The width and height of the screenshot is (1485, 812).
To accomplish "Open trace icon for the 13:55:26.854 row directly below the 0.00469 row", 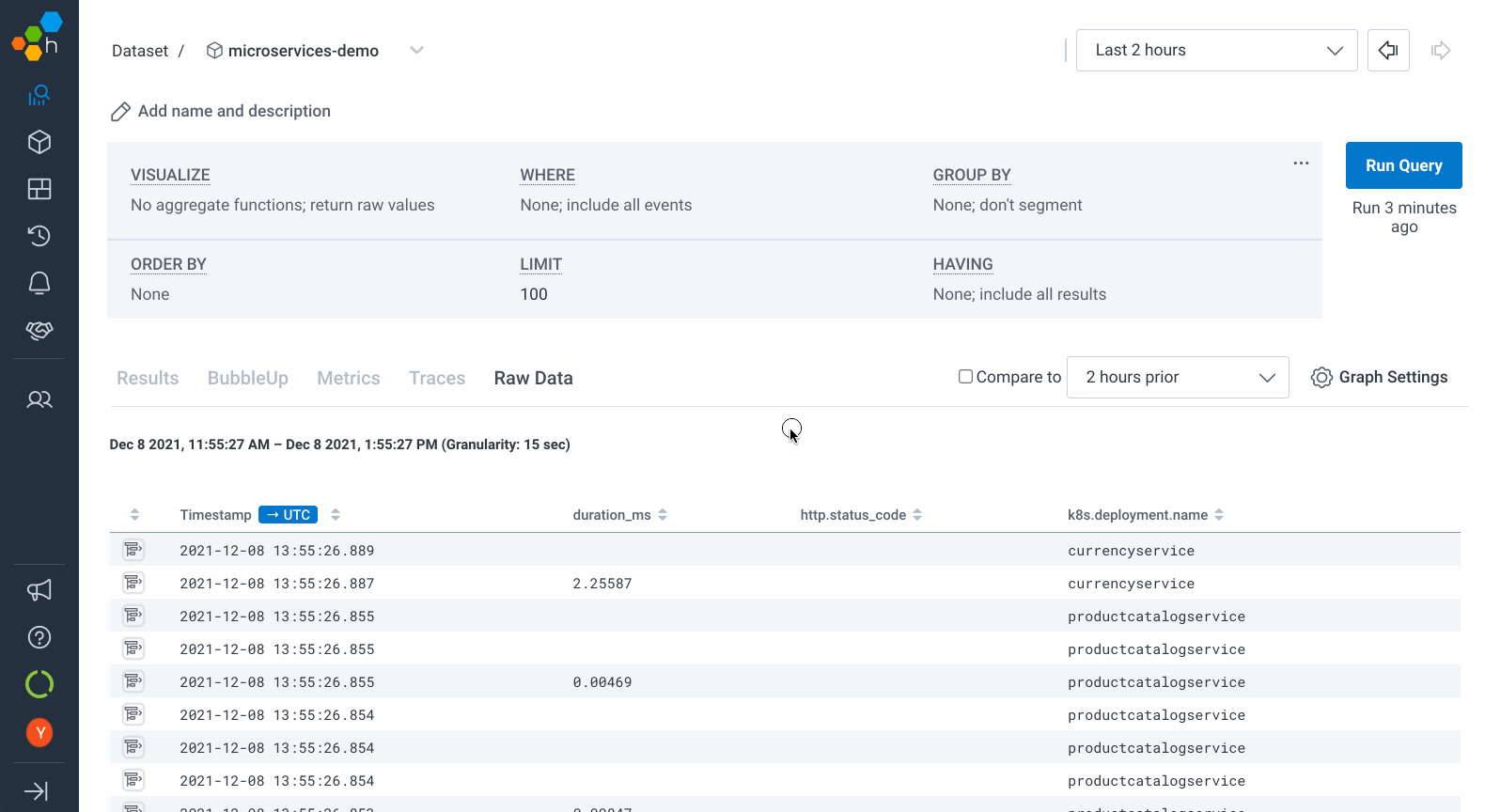I will coord(133,714).
